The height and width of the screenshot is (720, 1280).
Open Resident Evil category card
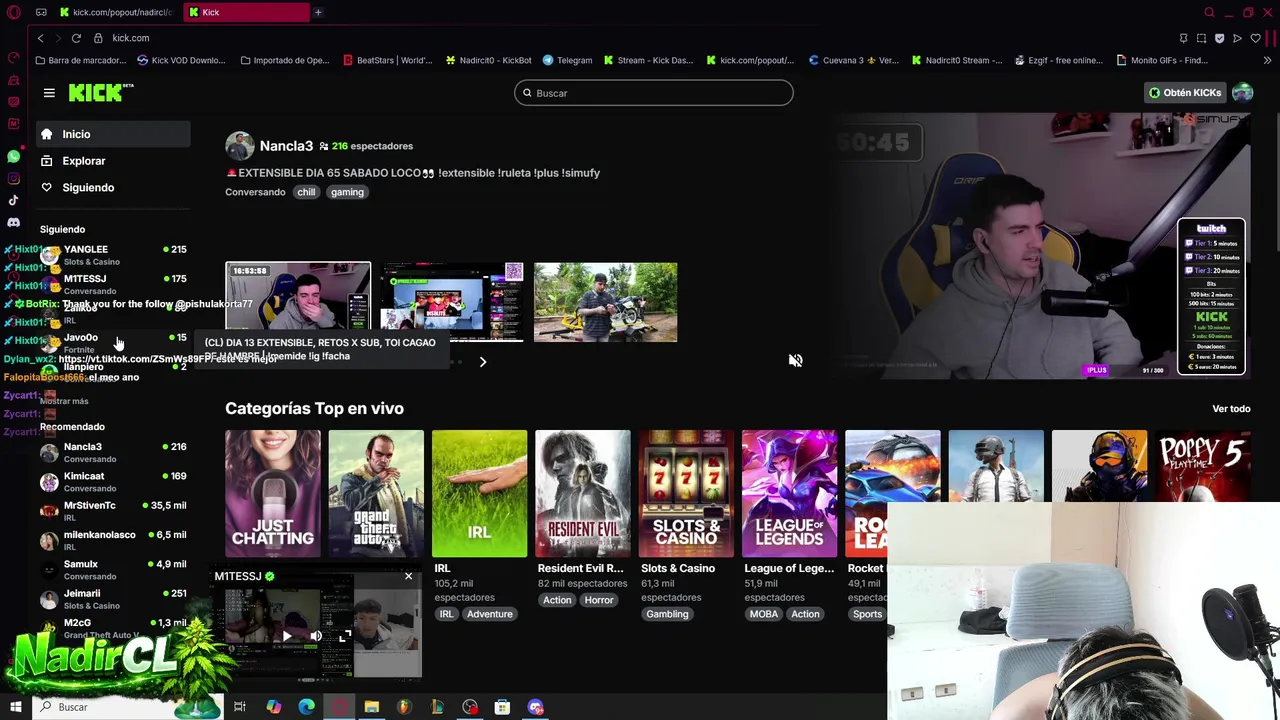[x=583, y=493]
